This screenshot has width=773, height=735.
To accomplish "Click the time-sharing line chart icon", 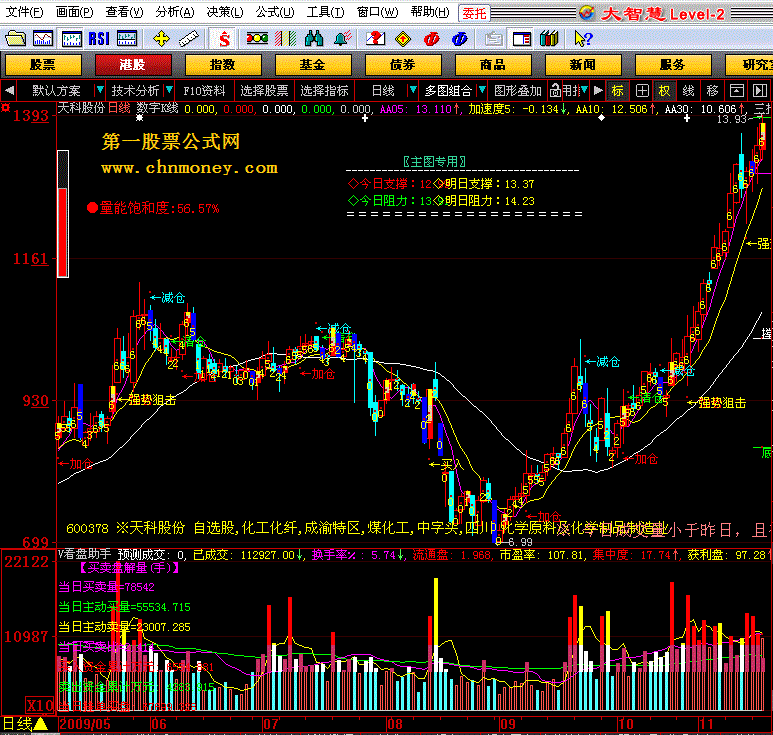I will click(43, 38).
